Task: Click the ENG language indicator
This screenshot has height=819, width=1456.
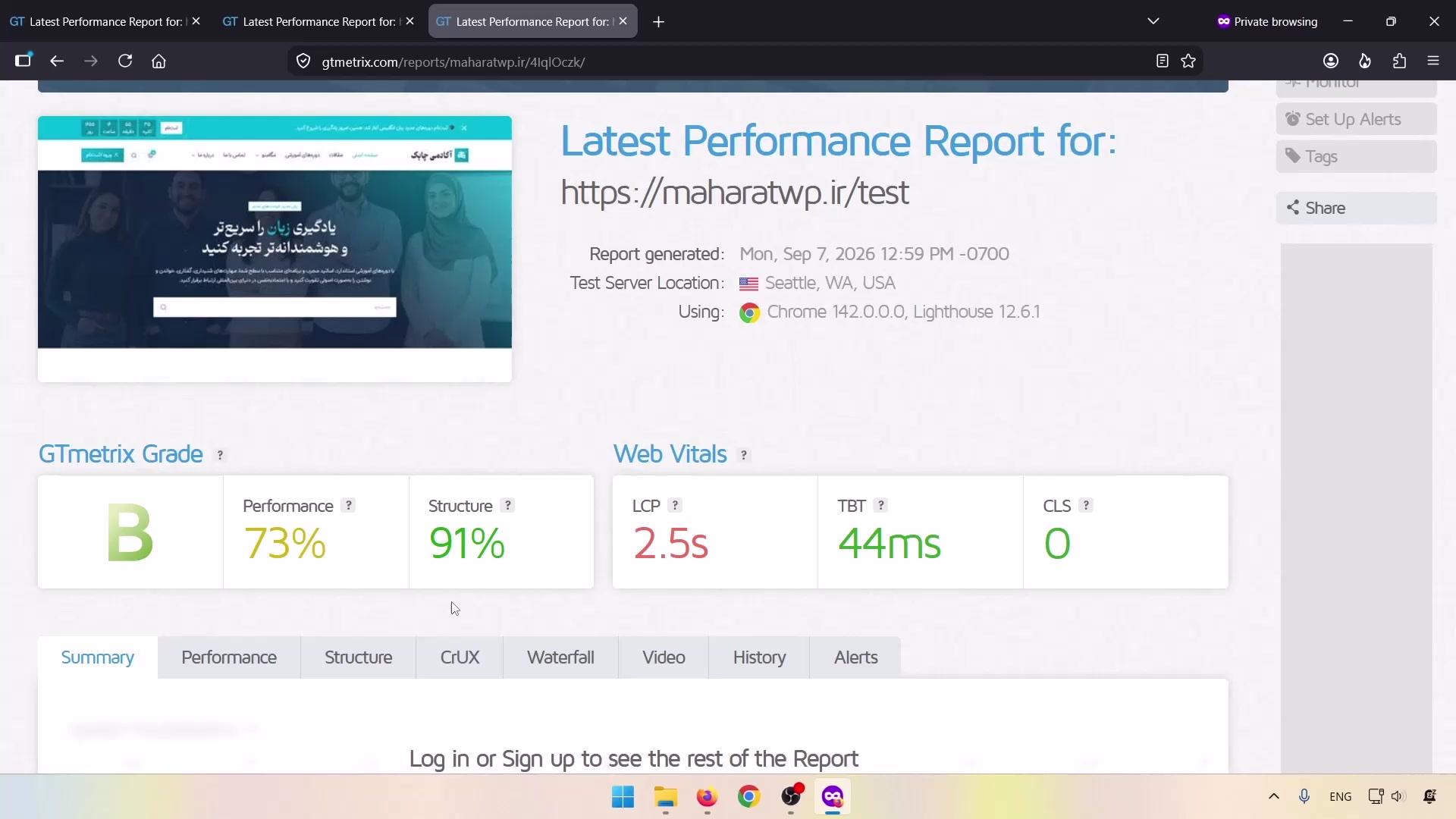Action: (x=1340, y=796)
